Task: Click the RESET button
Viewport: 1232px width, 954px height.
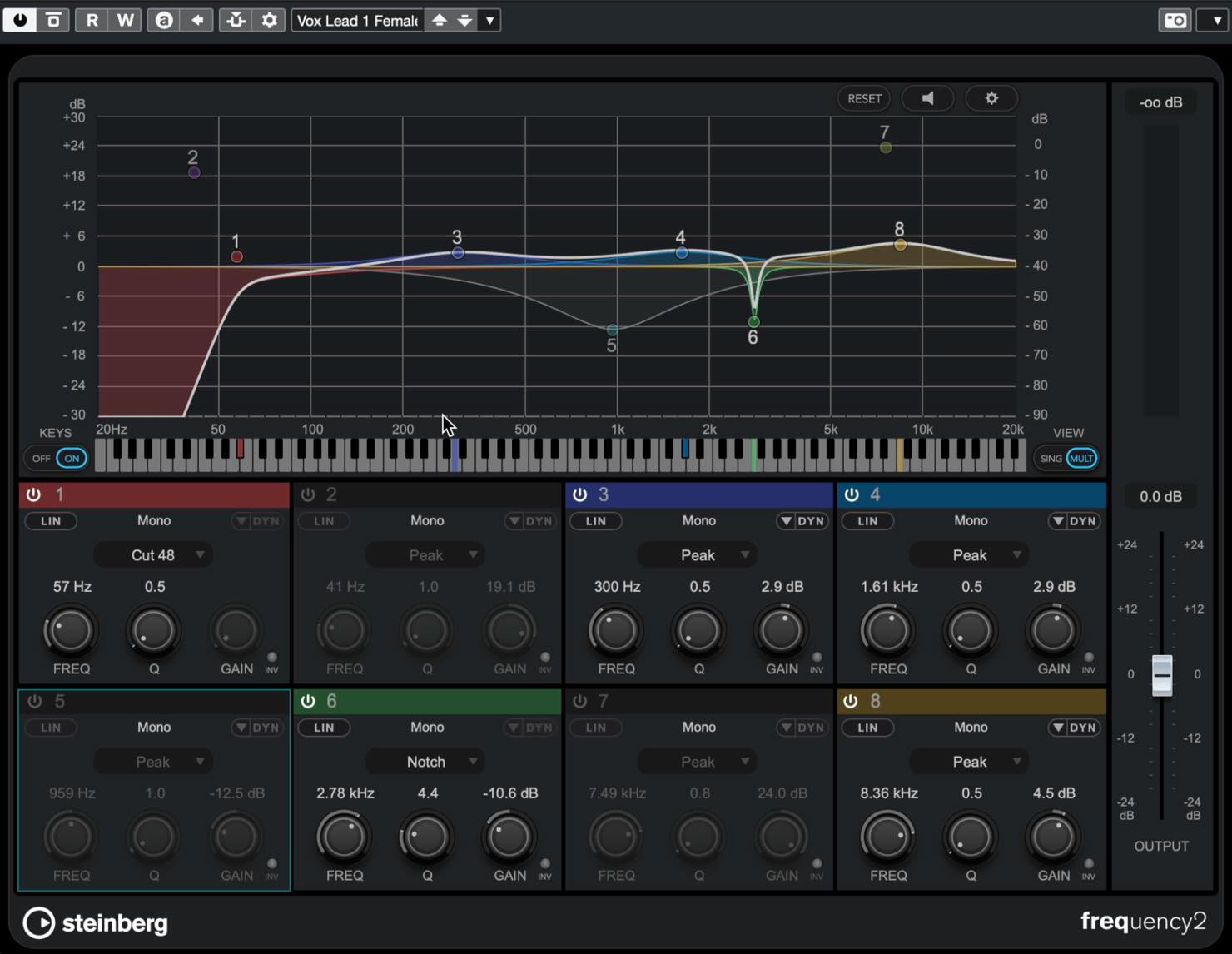Action: click(864, 98)
